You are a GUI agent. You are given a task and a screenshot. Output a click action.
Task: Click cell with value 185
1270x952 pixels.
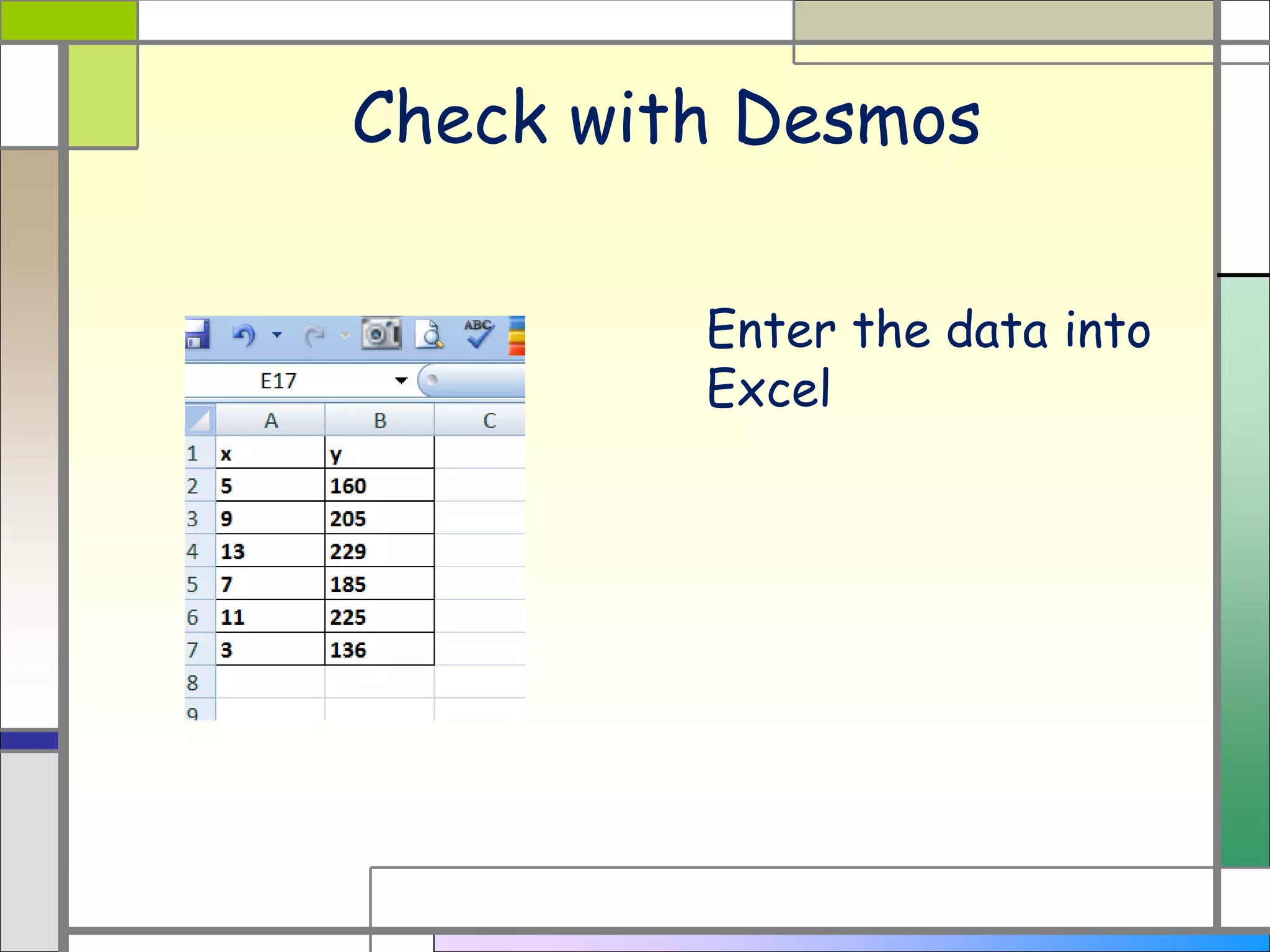coord(380,584)
